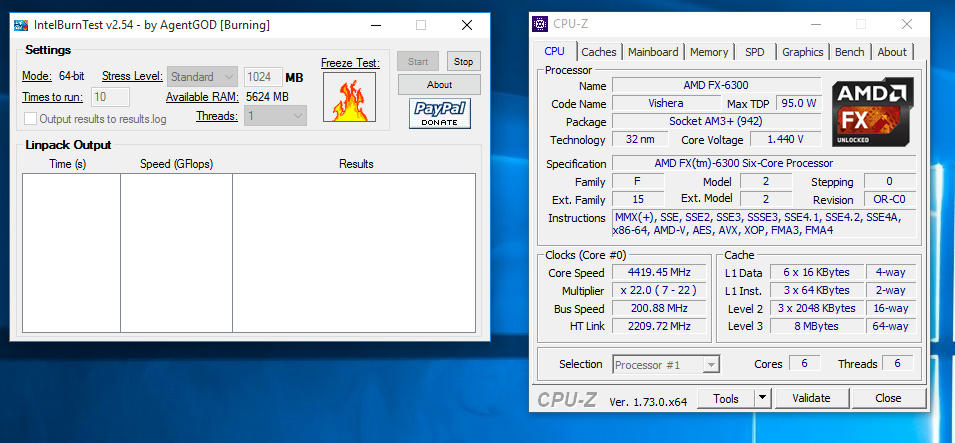The height and width of the screenshot is (443, 955).
Task: Click the PayPal Donate image button
Action: (440, 114)
